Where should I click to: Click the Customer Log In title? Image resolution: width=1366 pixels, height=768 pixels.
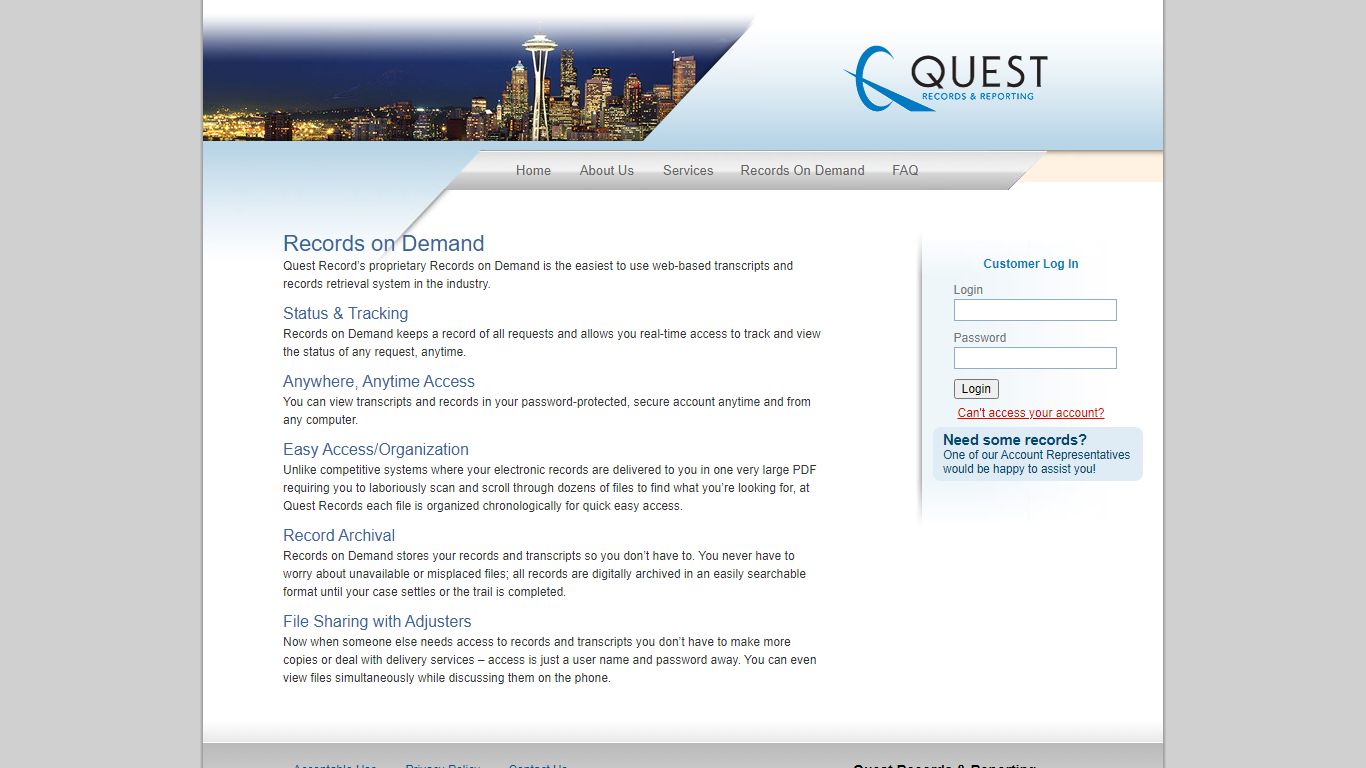tap(1030, 264)
